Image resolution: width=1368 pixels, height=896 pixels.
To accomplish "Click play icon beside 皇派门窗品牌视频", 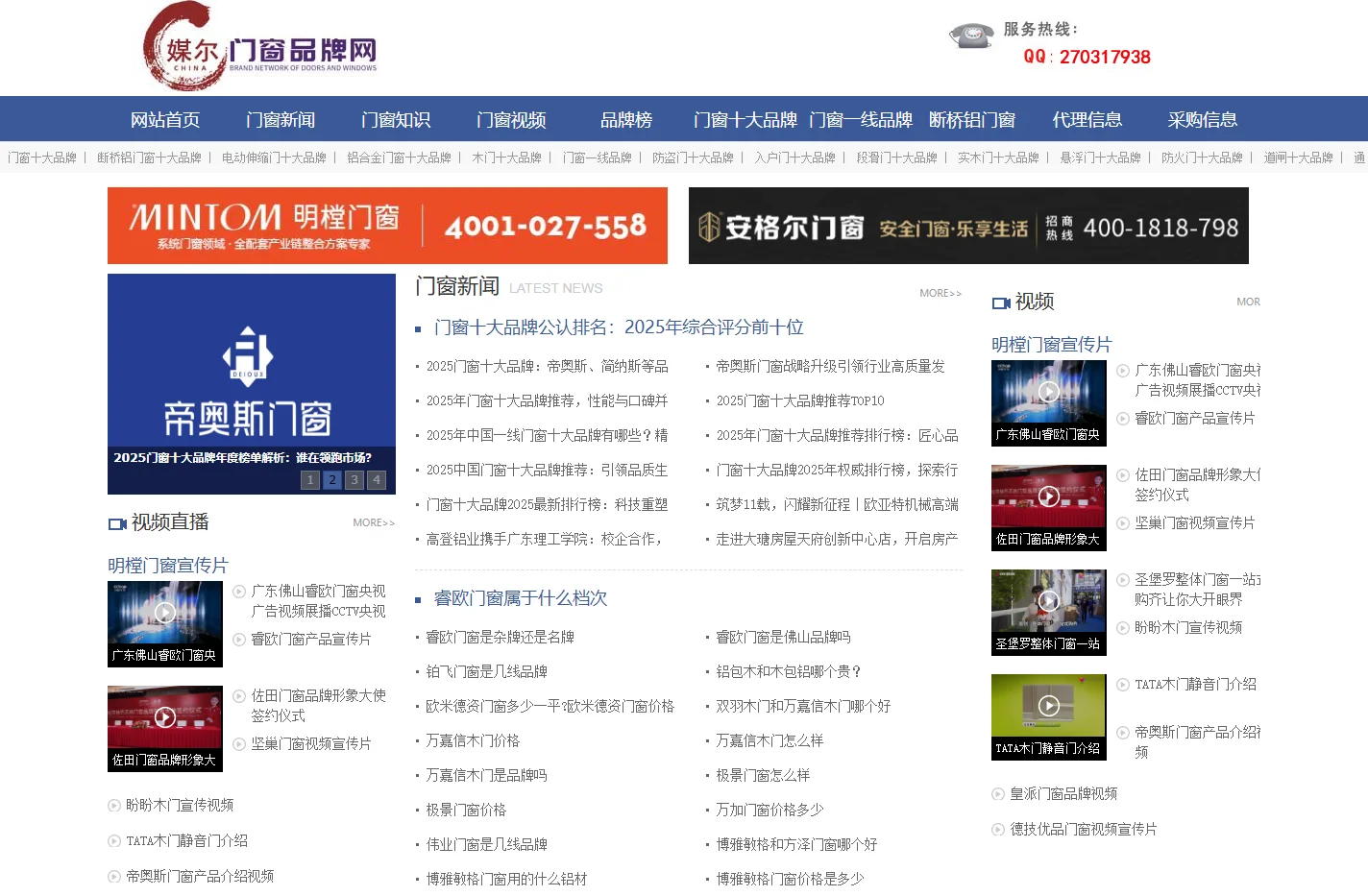I will [x=998, y=794].
